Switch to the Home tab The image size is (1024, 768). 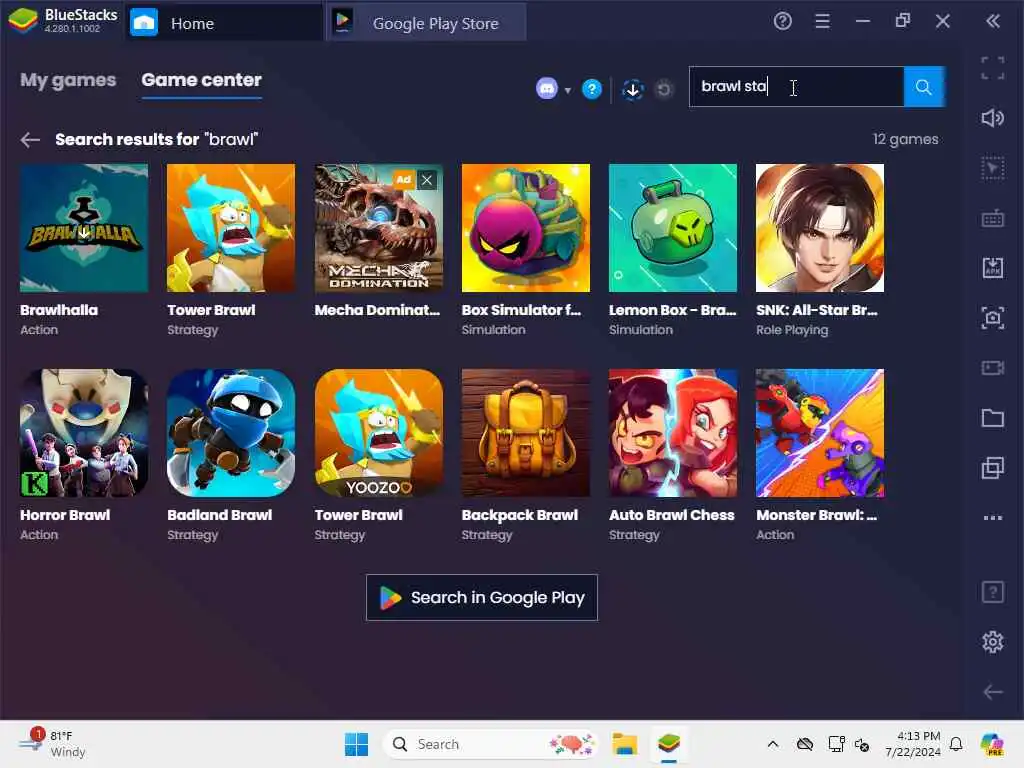click(222, 23)
